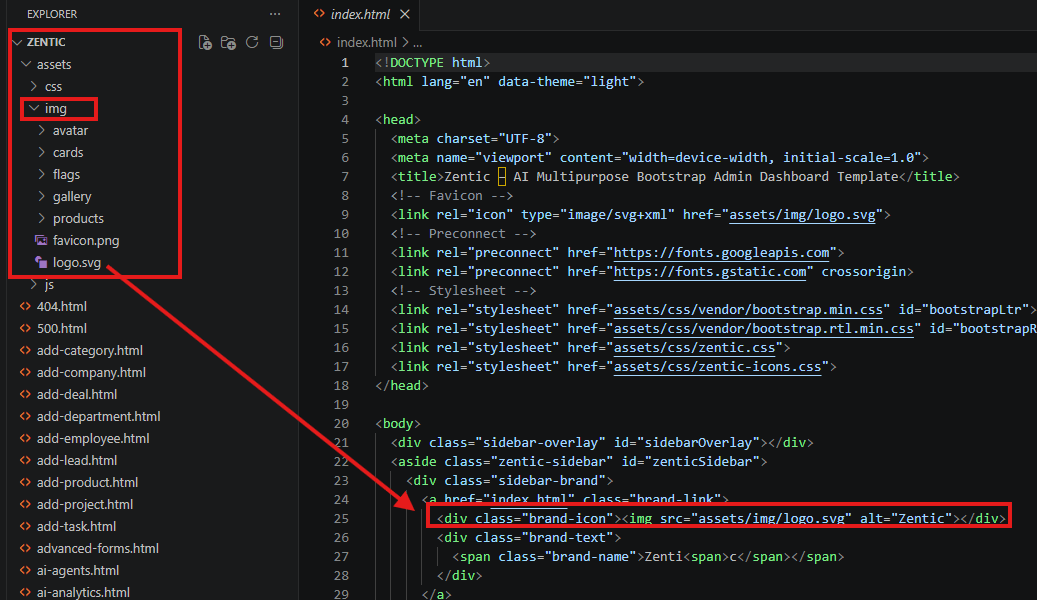Open logo.svg in the file tree
This screenshot has height=600, width=1037.
tap(77, 263)
